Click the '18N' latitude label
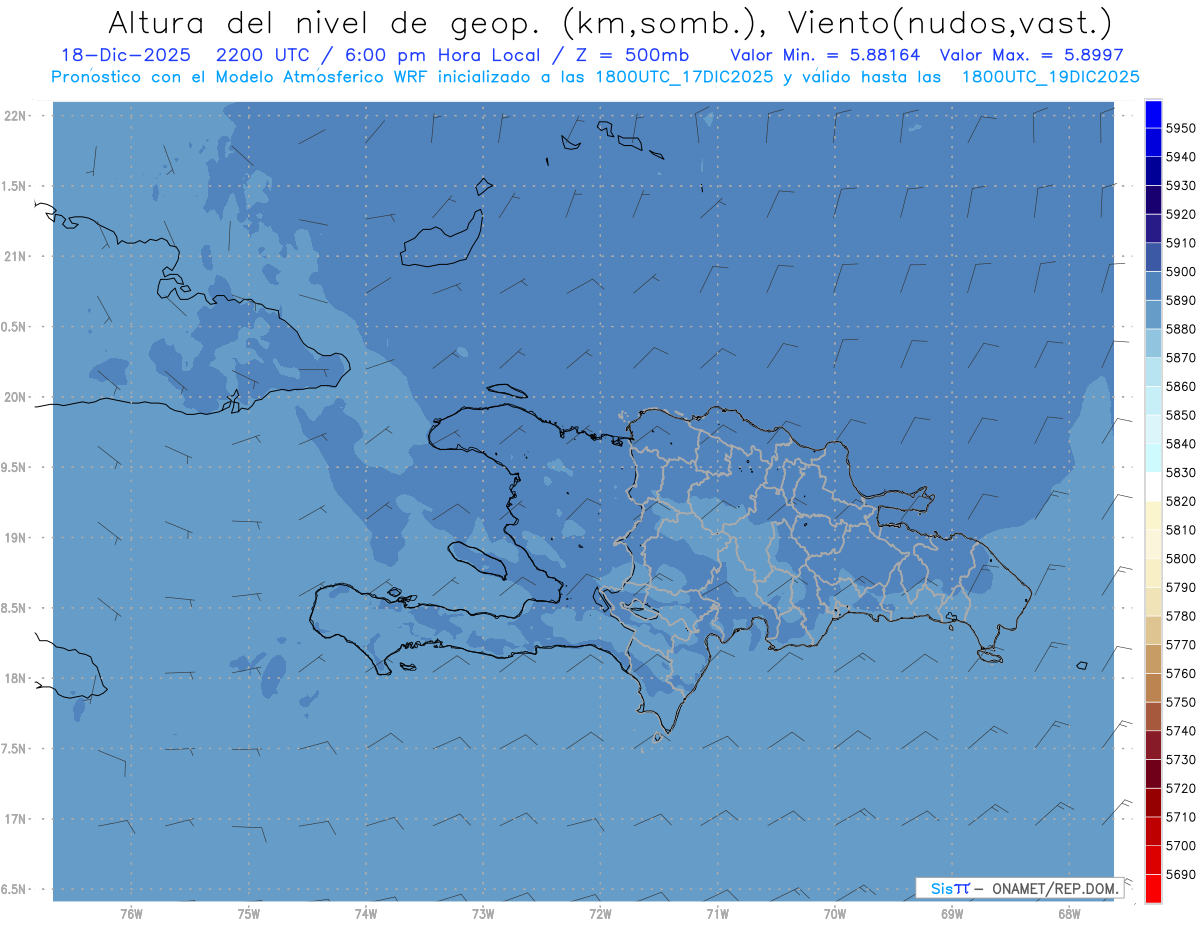Image resolution: width=1200 pixels, height=927 pixels. pos(16,678)
